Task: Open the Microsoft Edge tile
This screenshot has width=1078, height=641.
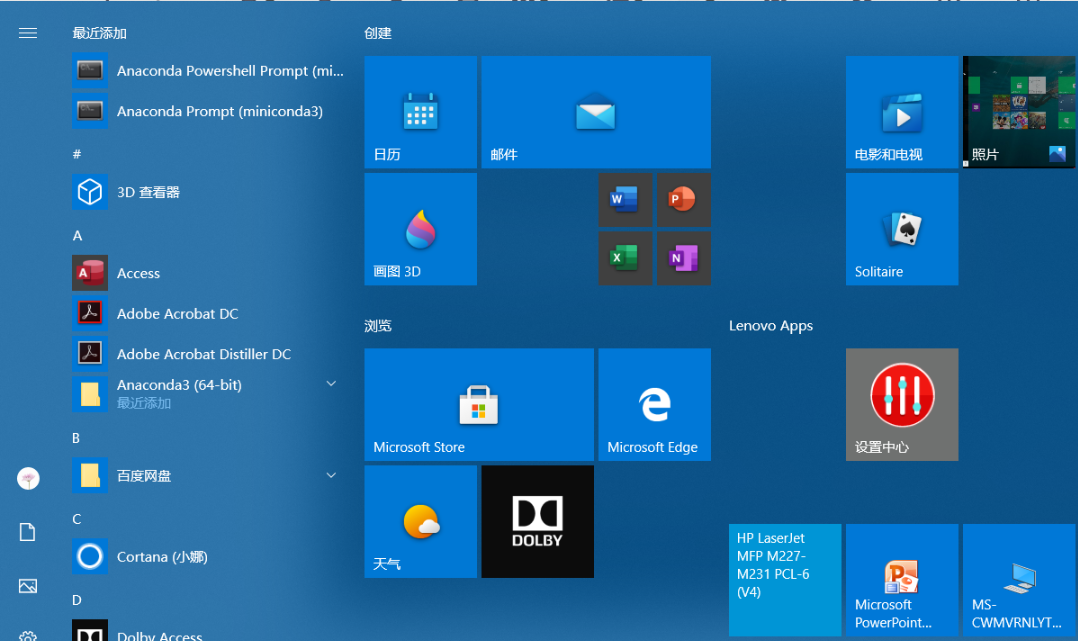Action: [x=654, y=404]
